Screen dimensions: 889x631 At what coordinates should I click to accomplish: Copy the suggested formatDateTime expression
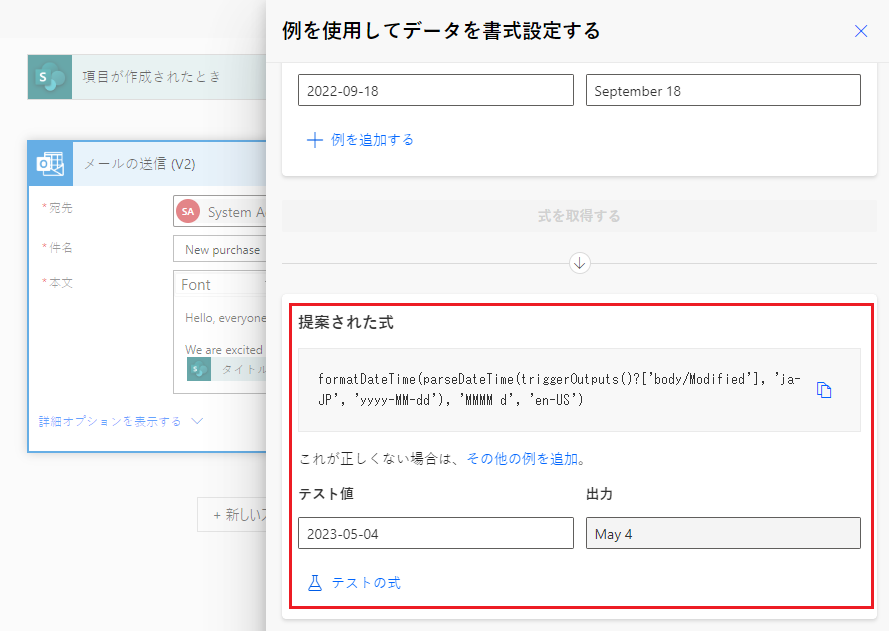tap(823, 390)
